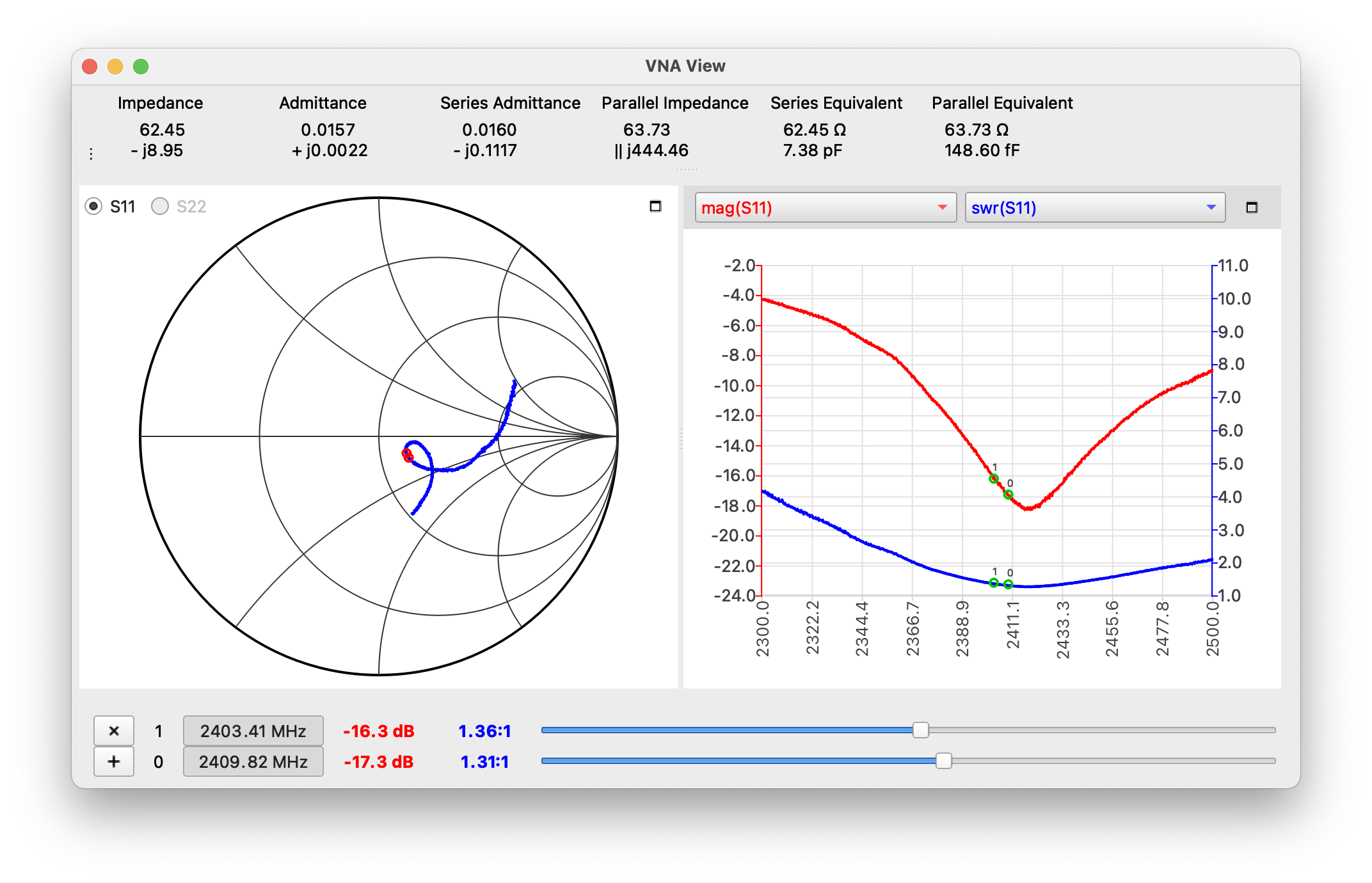Click the -17.3 dB marker reading

coord(379,761)
